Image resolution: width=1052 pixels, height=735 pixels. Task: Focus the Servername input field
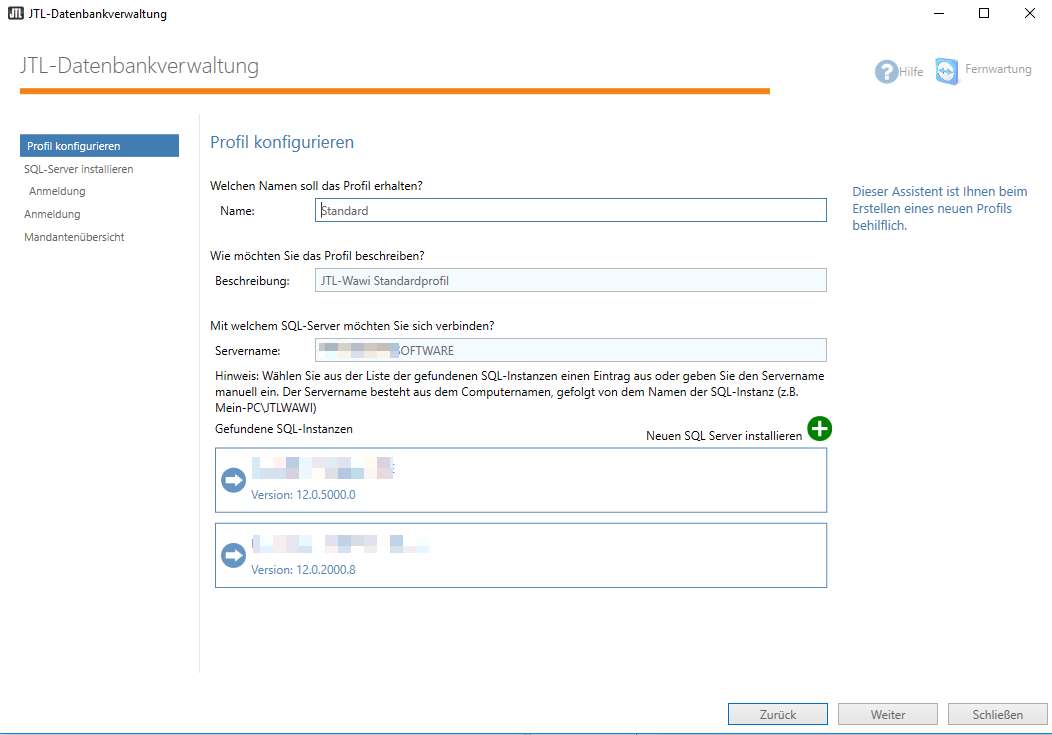click(571, 350)
